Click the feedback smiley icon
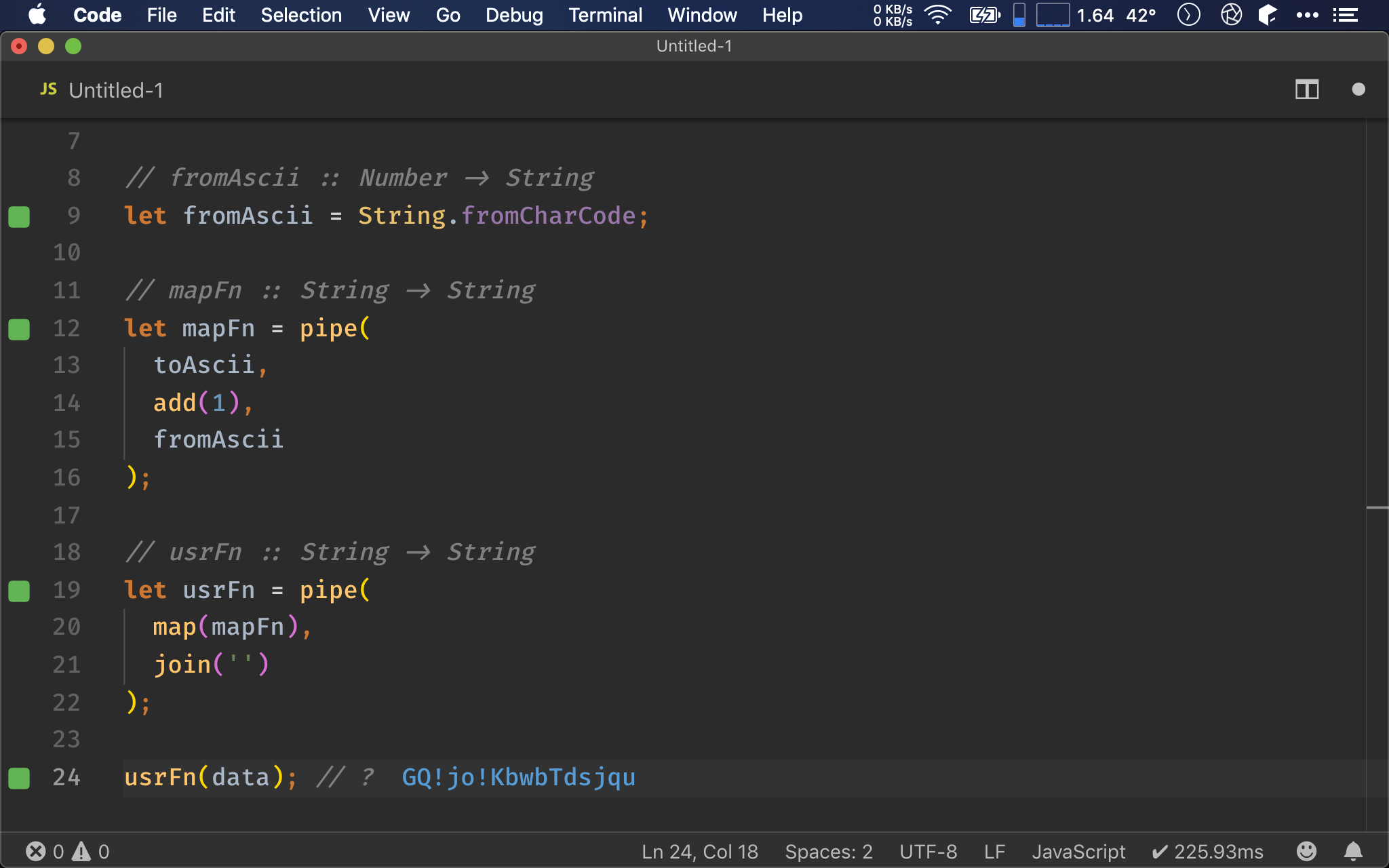Viewport: 1389px width, 868px height. [1306, 851]
